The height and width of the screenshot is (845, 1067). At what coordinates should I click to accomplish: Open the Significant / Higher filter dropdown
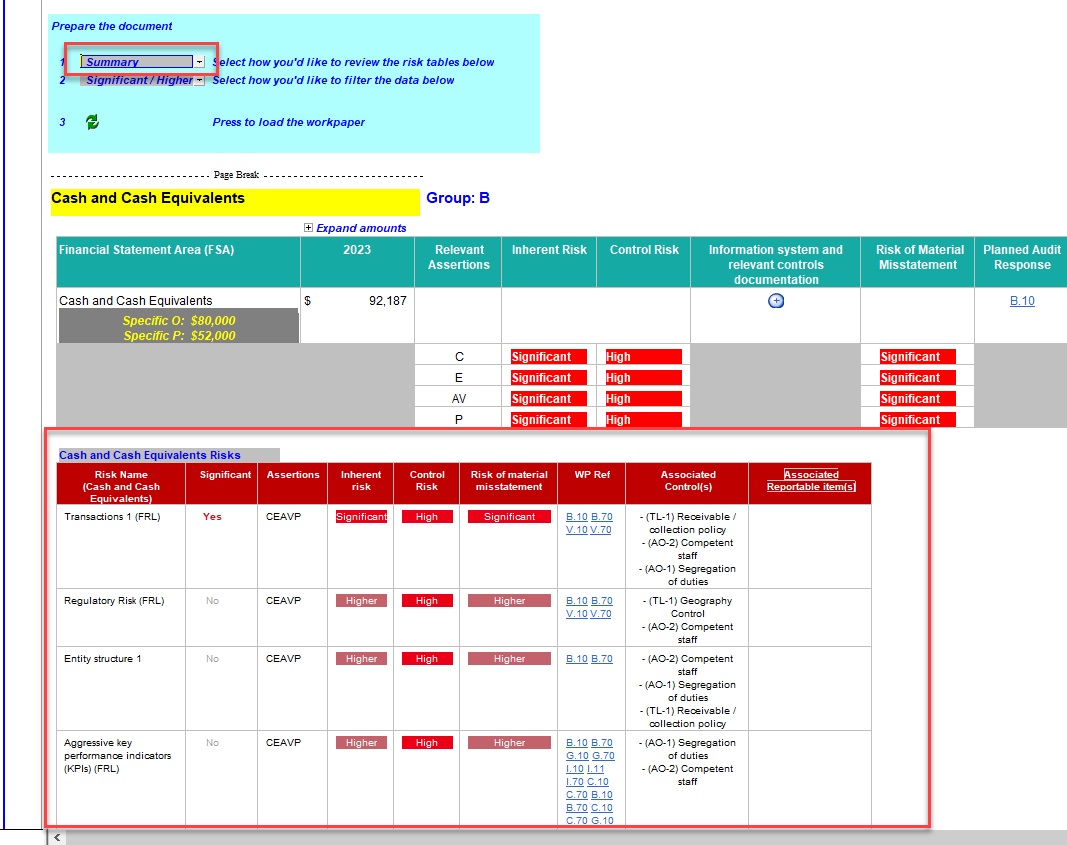(199, 80)
